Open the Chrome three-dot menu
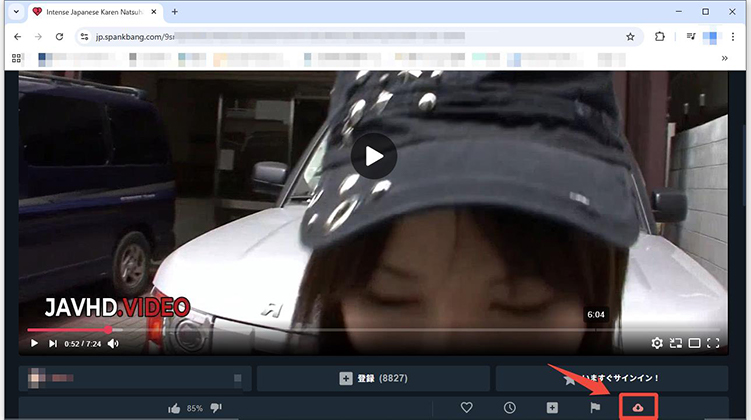The image size is (751, 420). (733, 36)
